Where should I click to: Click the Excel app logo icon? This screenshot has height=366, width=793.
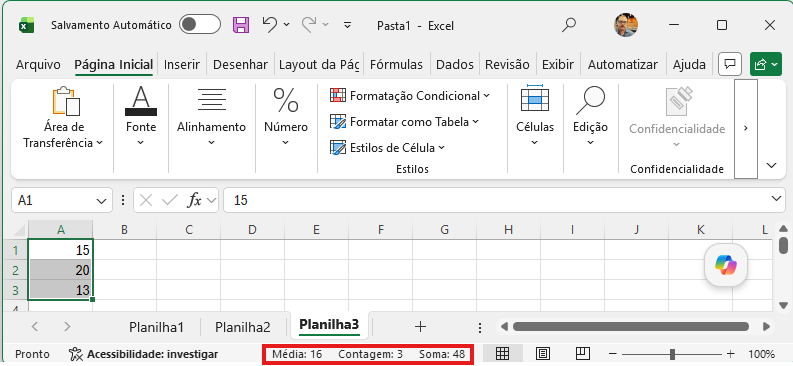coord(26,25)
